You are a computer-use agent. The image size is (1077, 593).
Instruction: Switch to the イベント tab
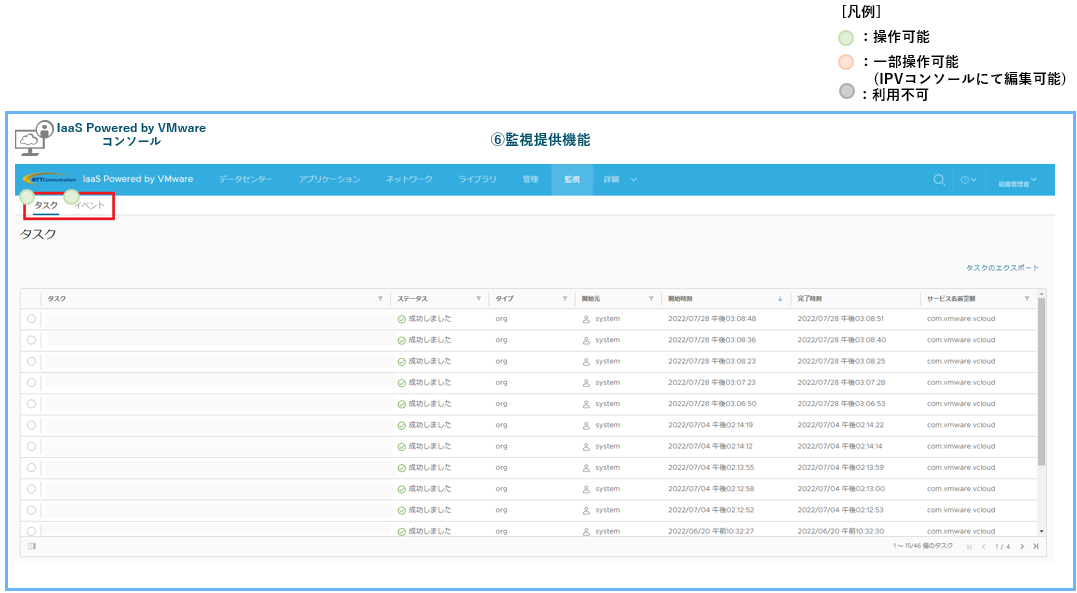(x=90, y=205)
